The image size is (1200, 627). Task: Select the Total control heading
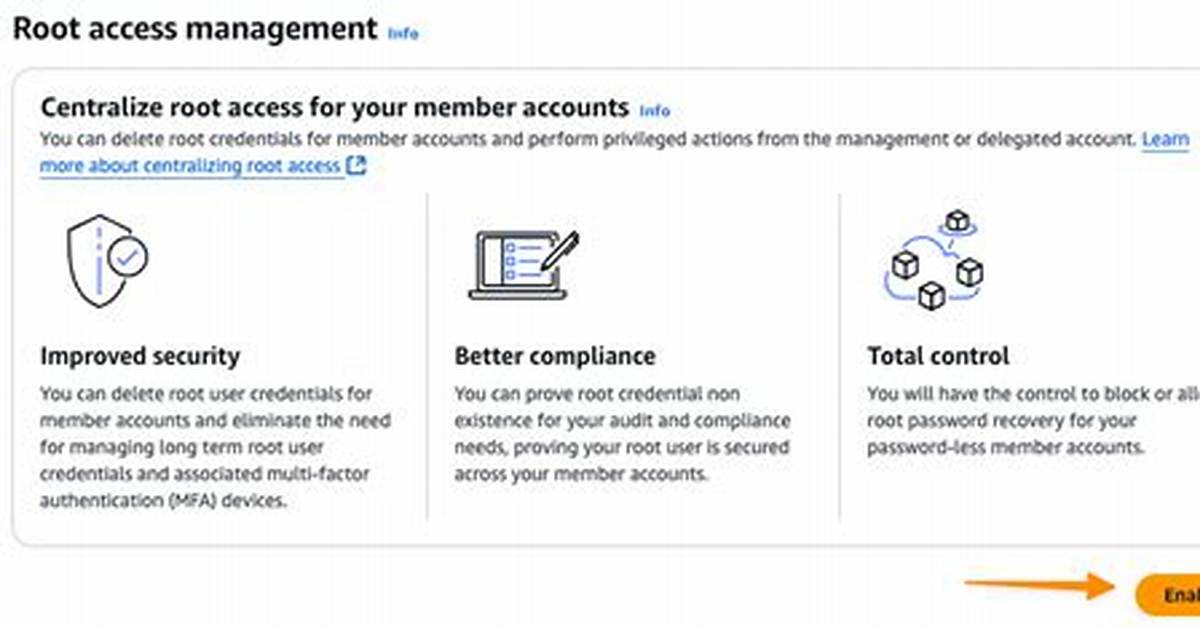[x=938, y=356]
